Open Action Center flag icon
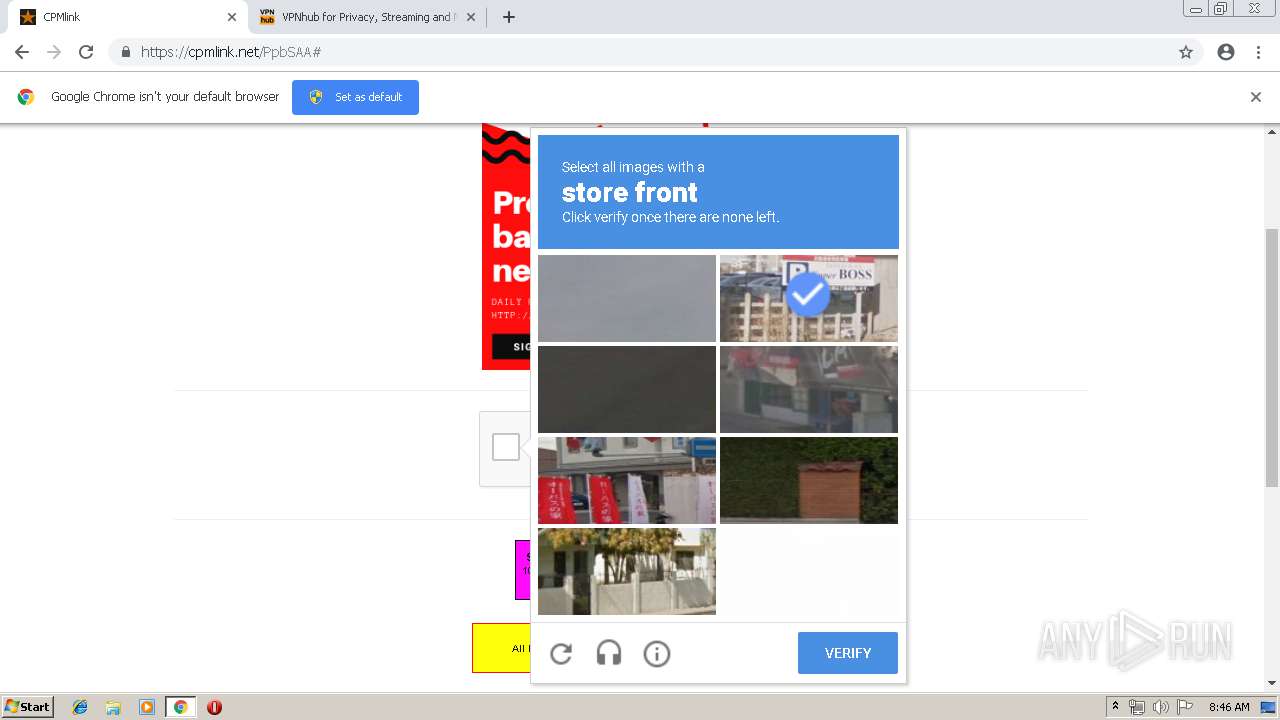1280x720 pixels. pos(1185,707)
